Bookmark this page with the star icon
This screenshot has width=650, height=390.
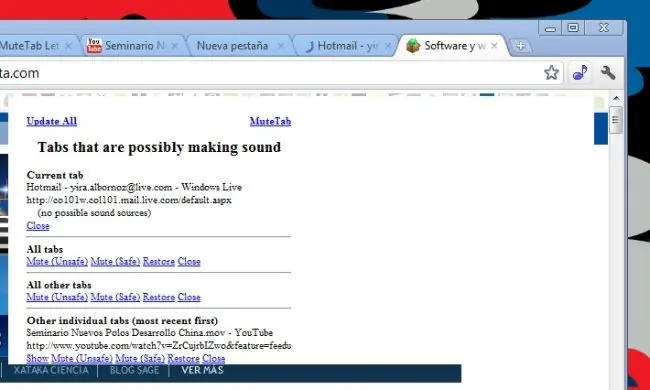pyautogui.click(x=551, y=73)
